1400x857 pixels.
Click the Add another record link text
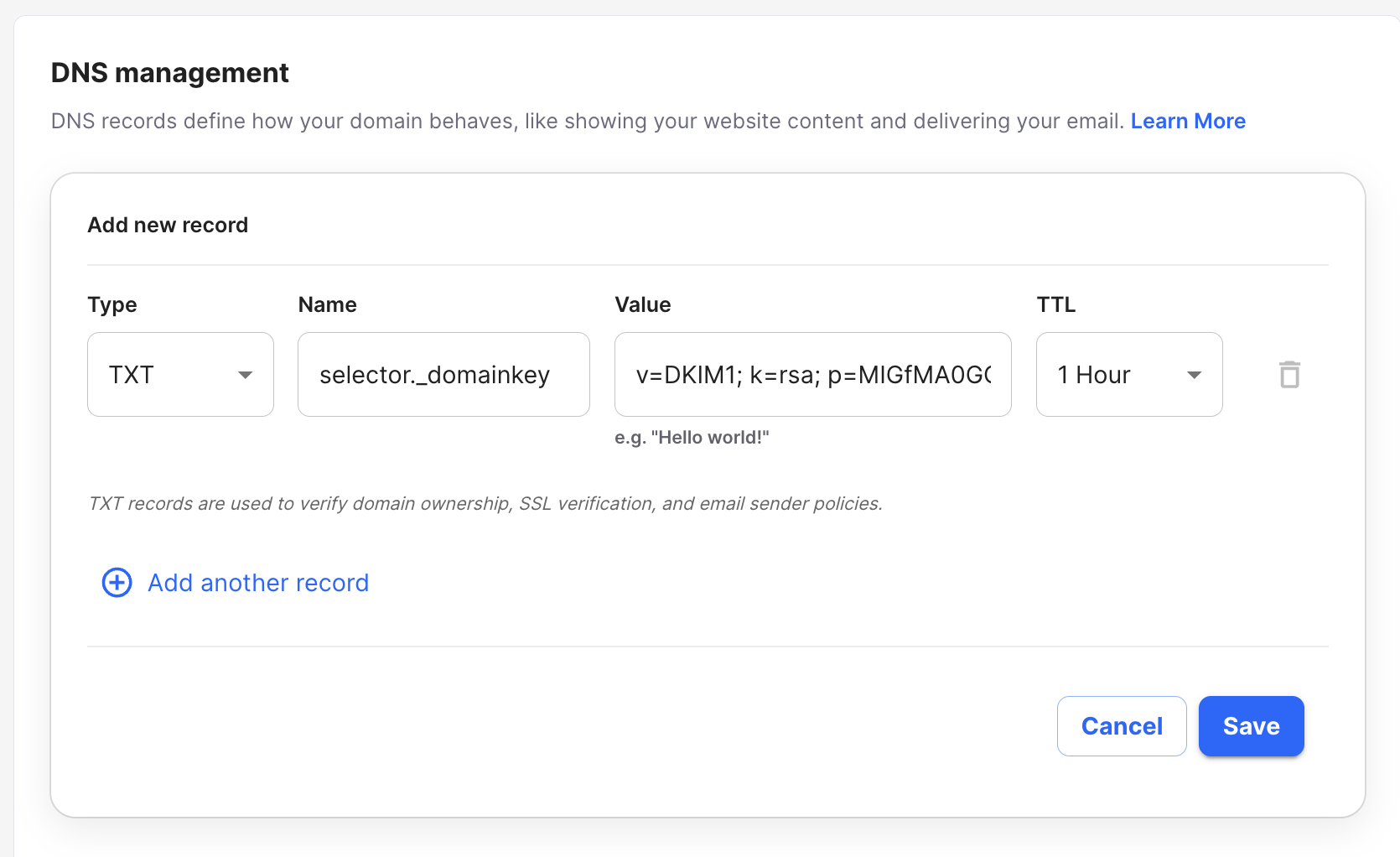pyautogui.click(x=258, y=583)
